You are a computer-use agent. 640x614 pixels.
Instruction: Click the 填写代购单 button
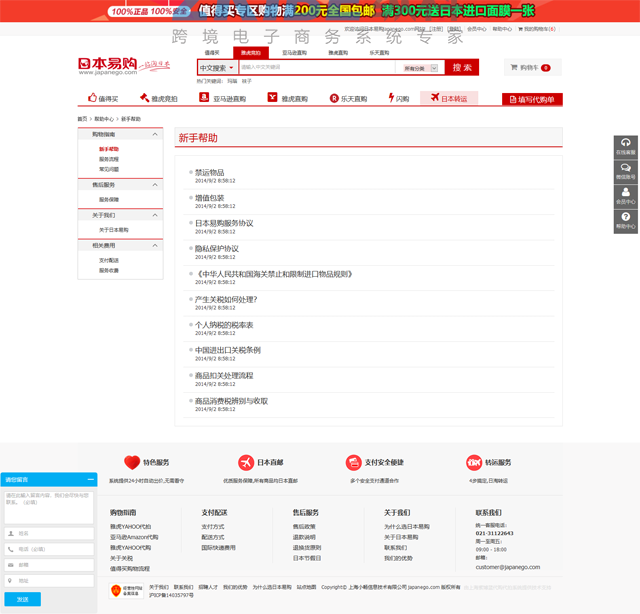click(x=532, y=100)
